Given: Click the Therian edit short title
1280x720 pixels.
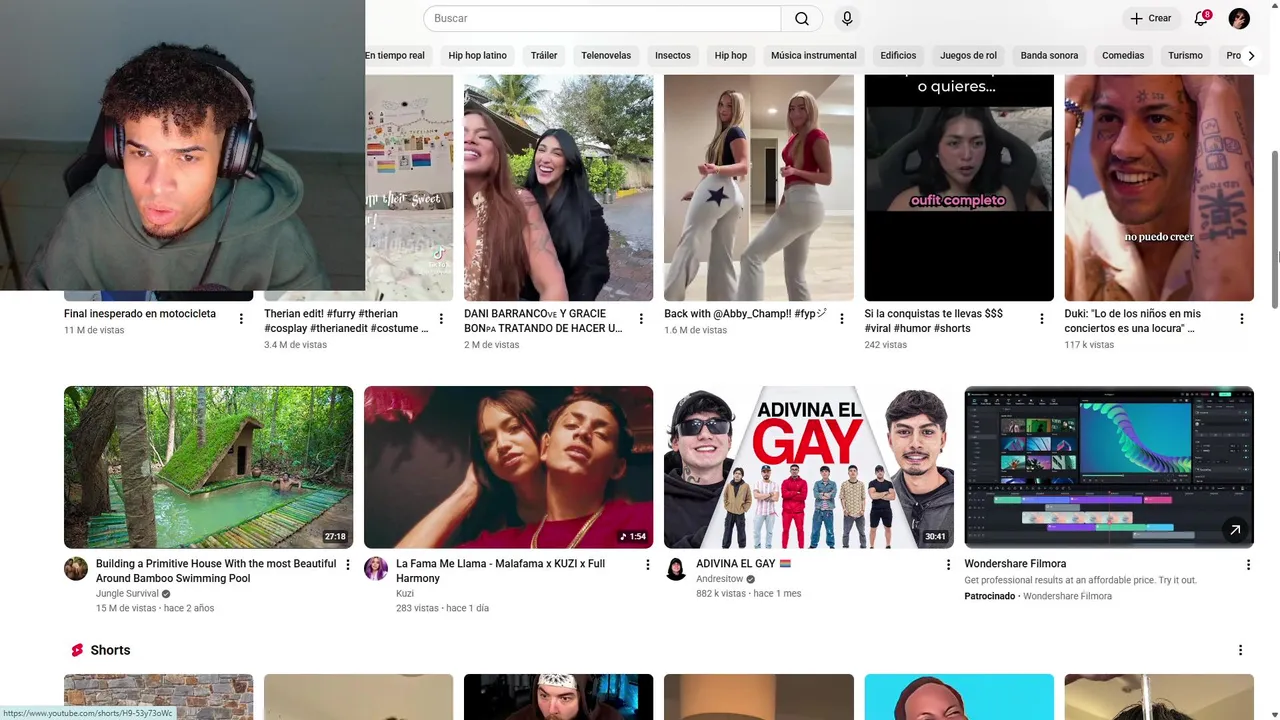Looking at the screenshot, I should click(345, 321).
